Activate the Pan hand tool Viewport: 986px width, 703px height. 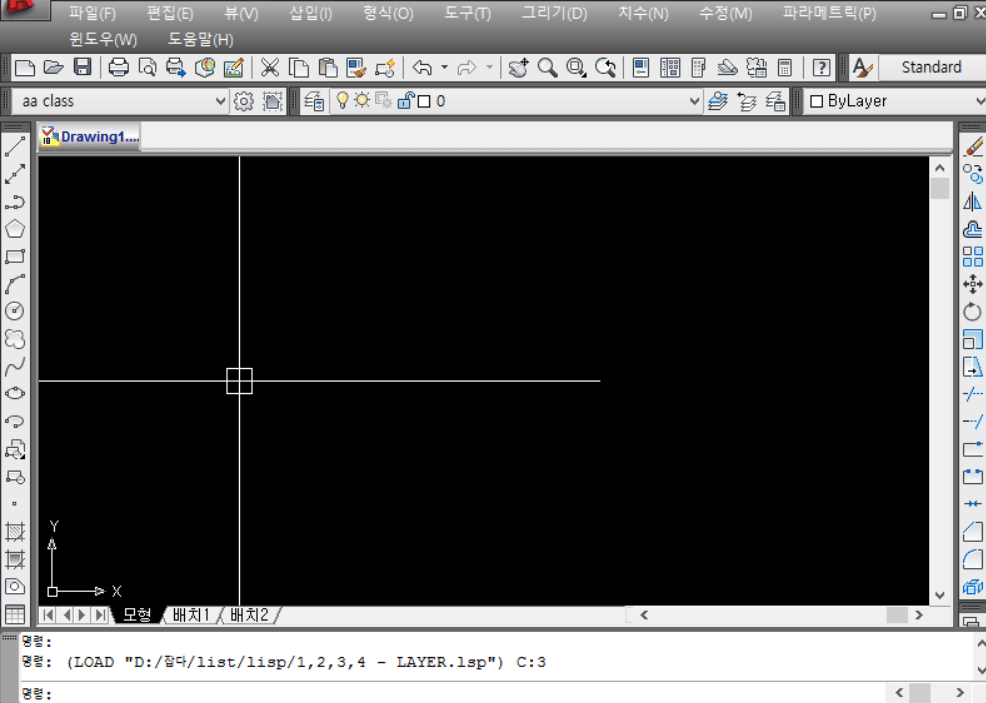point(518,67)
